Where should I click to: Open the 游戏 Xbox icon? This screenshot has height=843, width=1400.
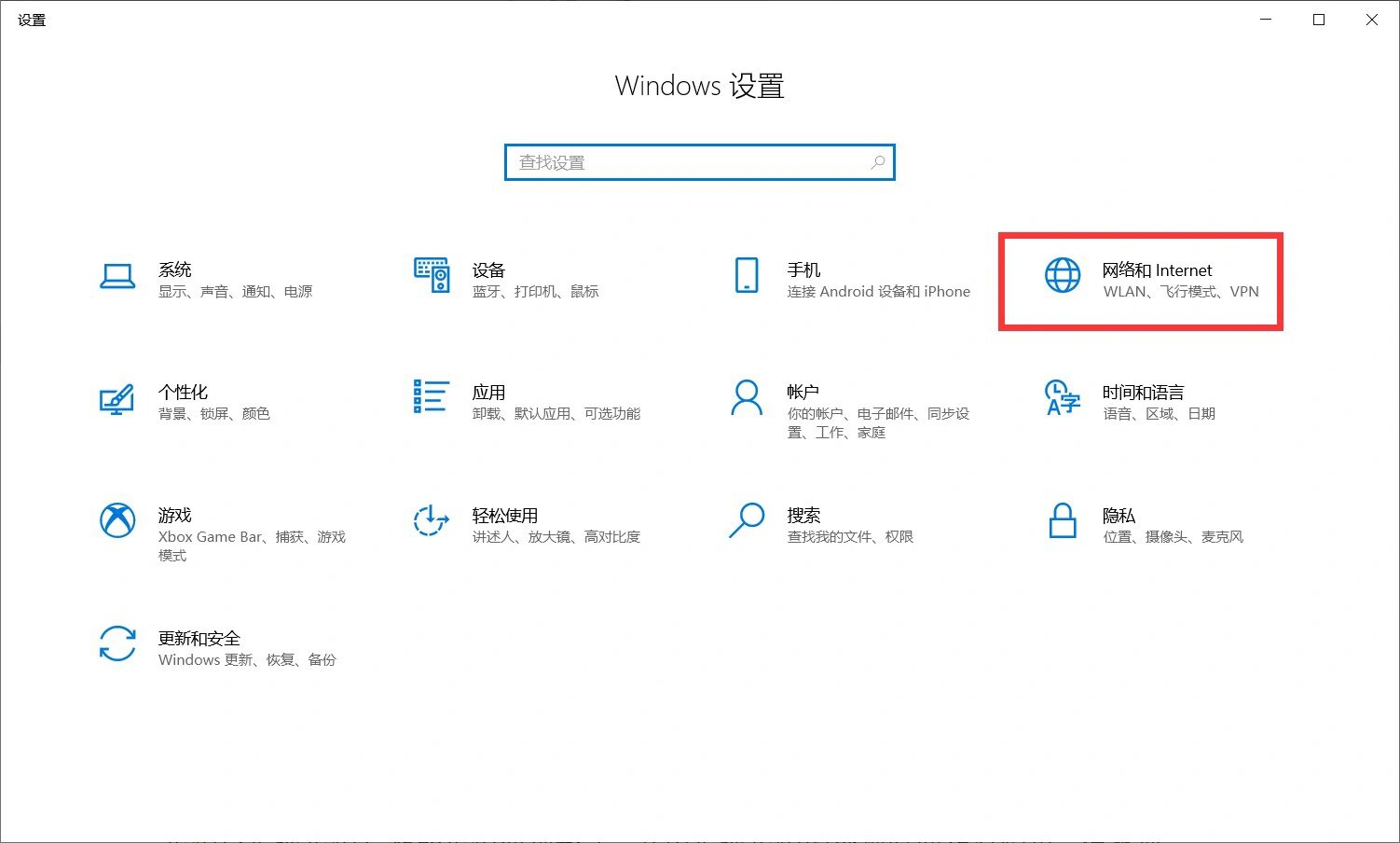117,520
